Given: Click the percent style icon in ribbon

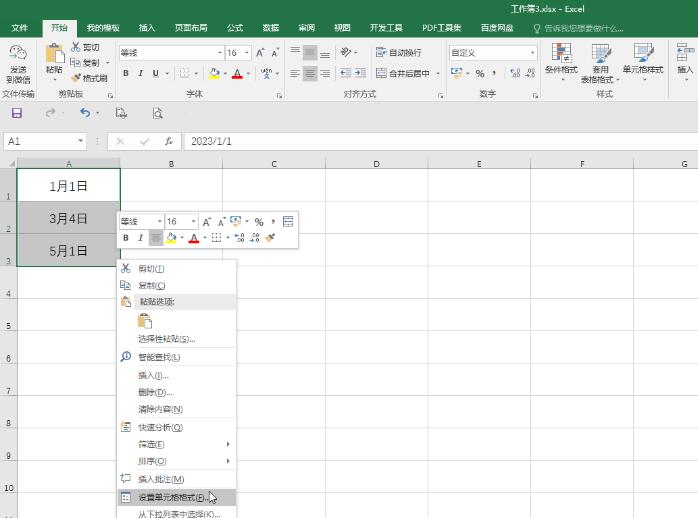Looking at the screenshot, I should pos(480,73).
